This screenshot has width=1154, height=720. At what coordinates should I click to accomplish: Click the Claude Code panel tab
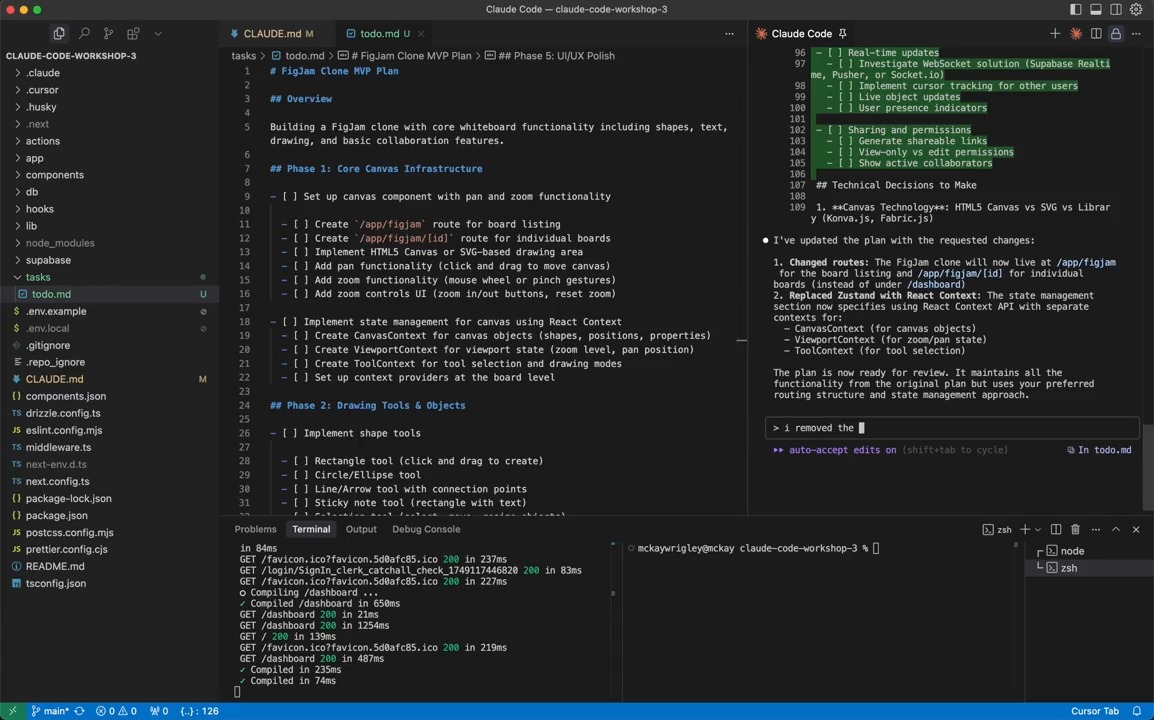(x=801, y=33)
